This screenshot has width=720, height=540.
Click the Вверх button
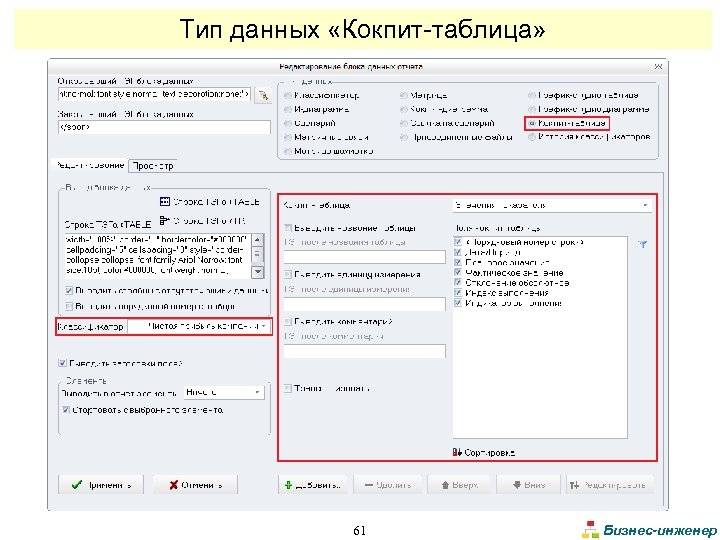[459, 485]
